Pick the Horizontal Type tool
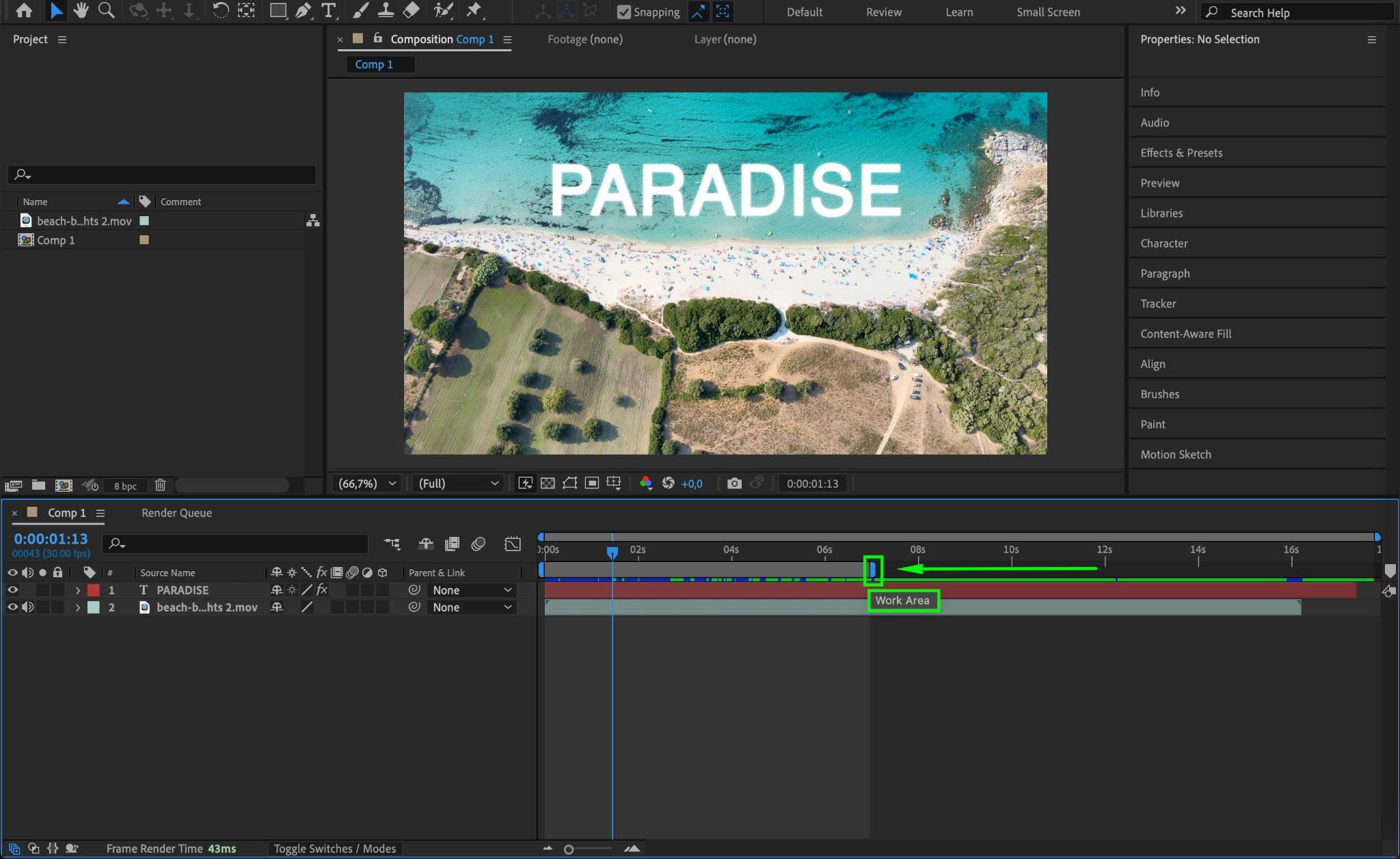The height and width of the screenshot is (859, 1400). coord(329,10)
